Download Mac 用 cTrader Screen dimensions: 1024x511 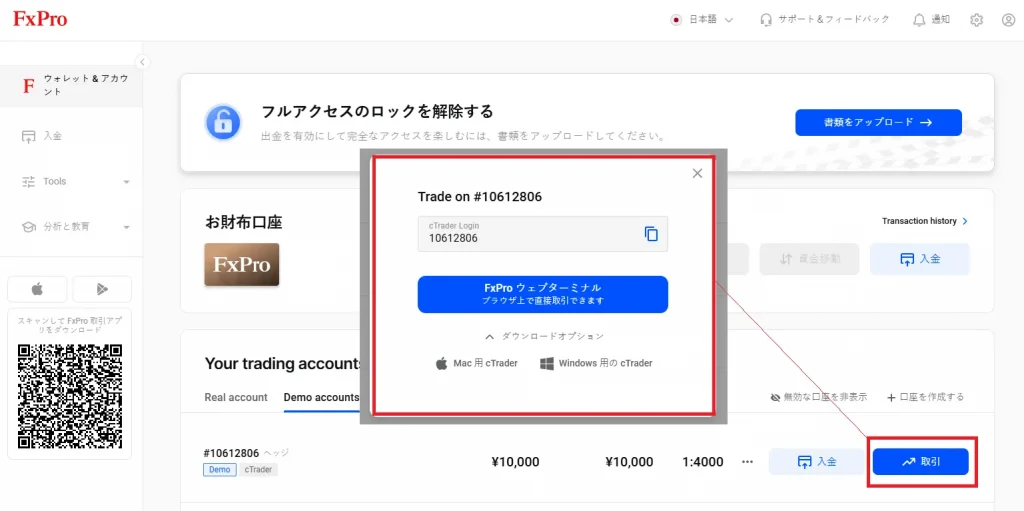pos(477,363)
